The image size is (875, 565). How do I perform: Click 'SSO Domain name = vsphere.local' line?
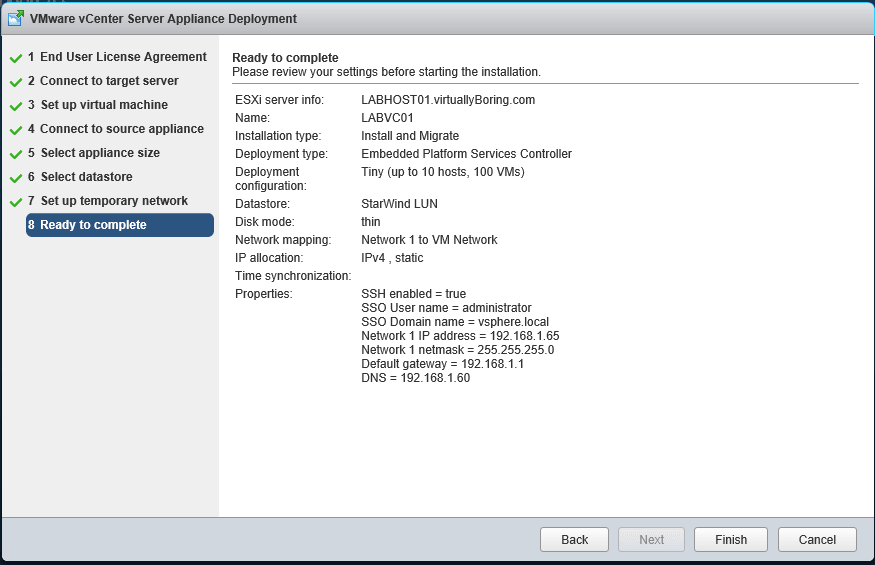(x=455, y=322)
